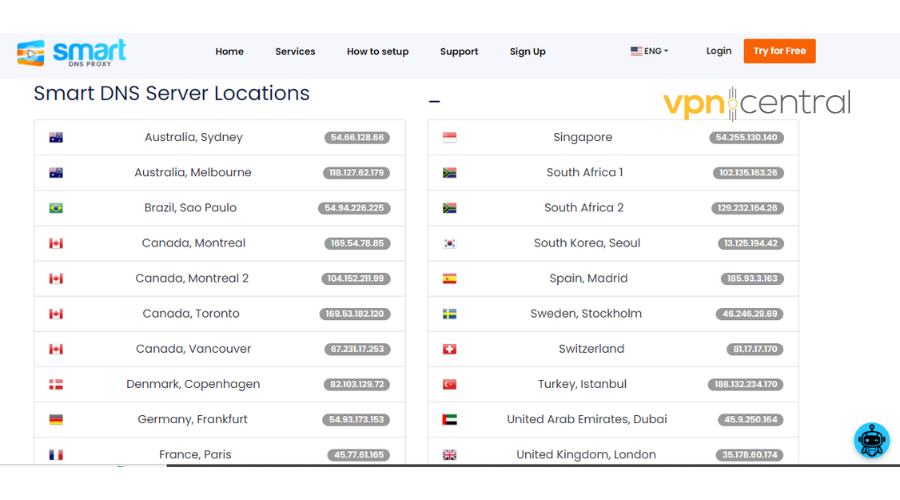The image size is (900, 500).
Task: Click the Turkey flag icon
Action: coord(449,385)
